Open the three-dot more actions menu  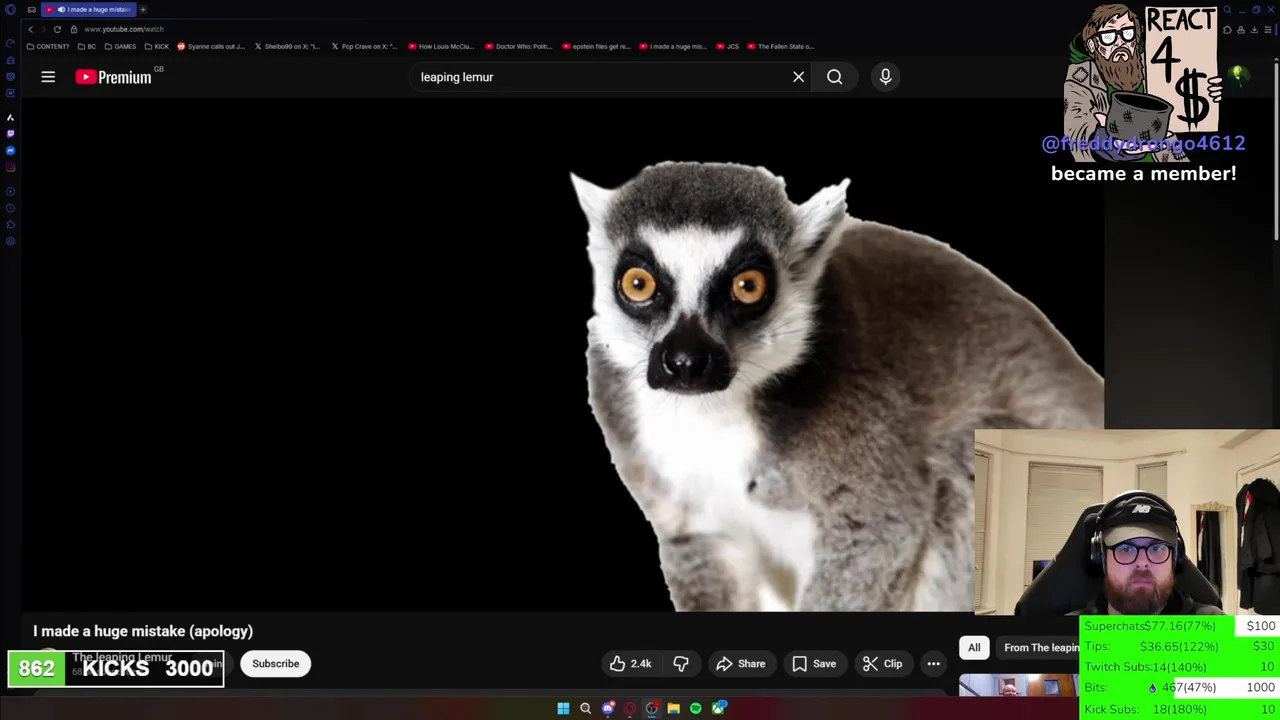point(933,664)
